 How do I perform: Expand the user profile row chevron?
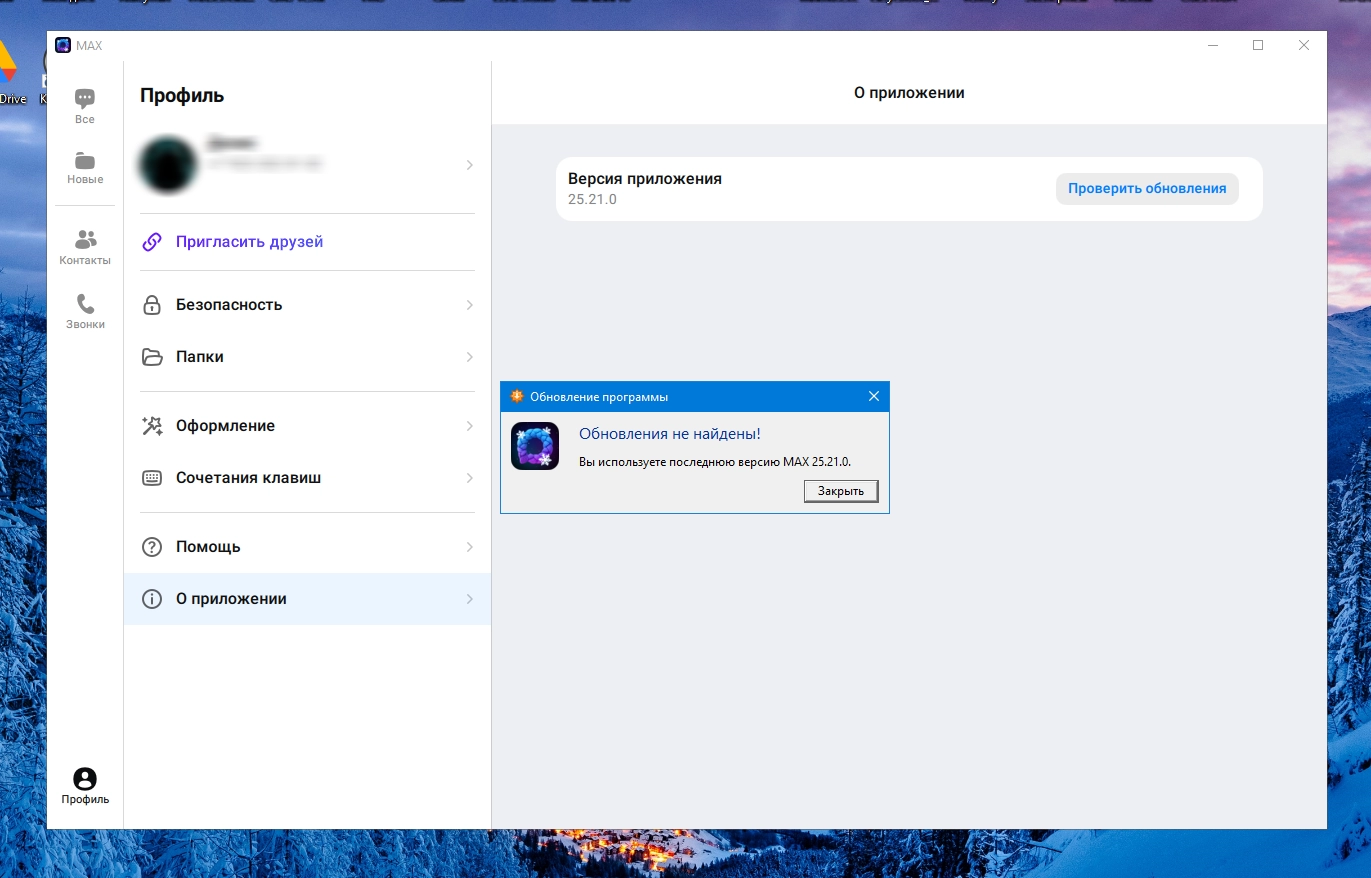coord(470,165)
